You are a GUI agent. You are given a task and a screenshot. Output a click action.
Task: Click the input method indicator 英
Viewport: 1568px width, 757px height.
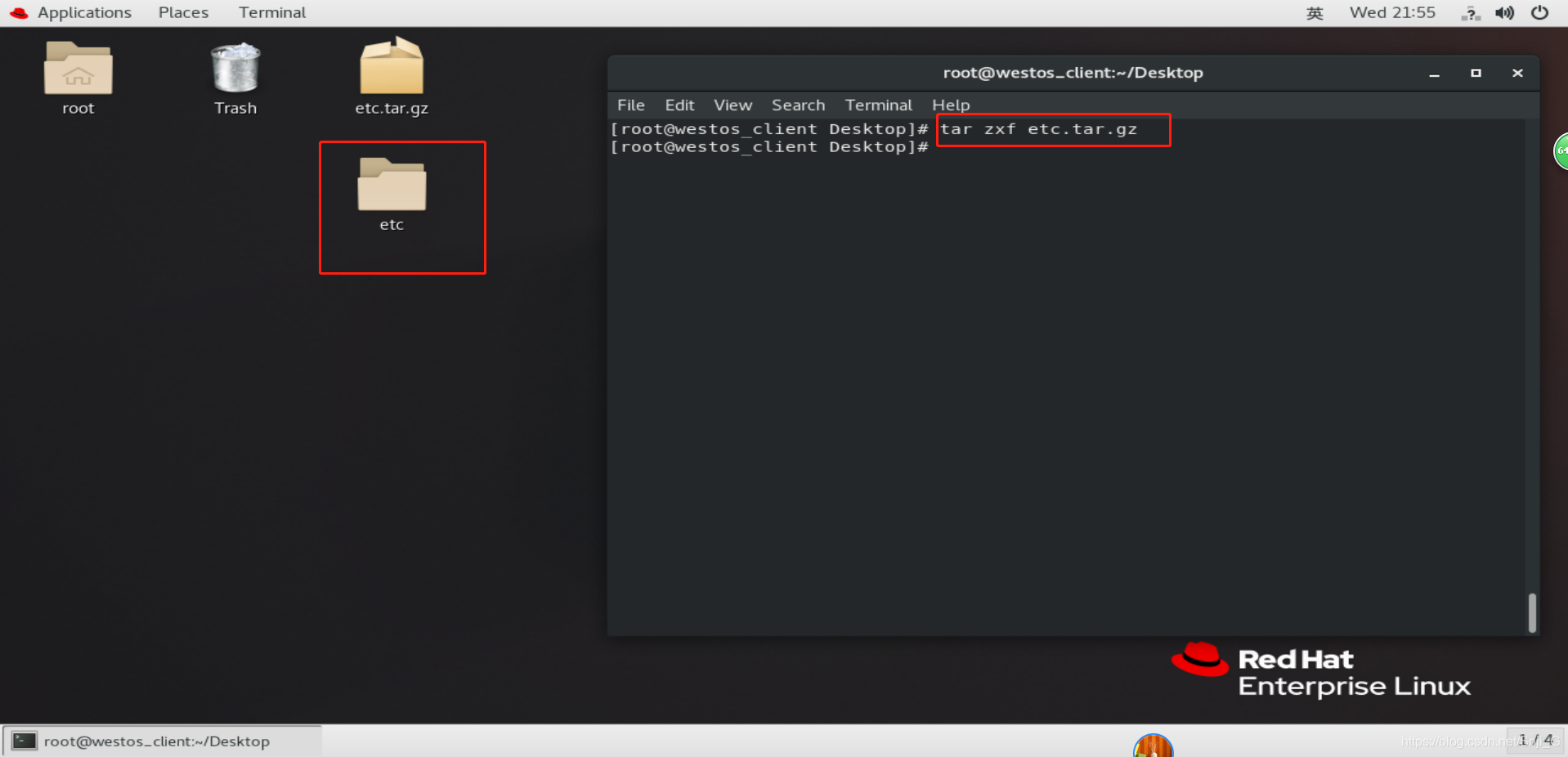[1315, 13]
